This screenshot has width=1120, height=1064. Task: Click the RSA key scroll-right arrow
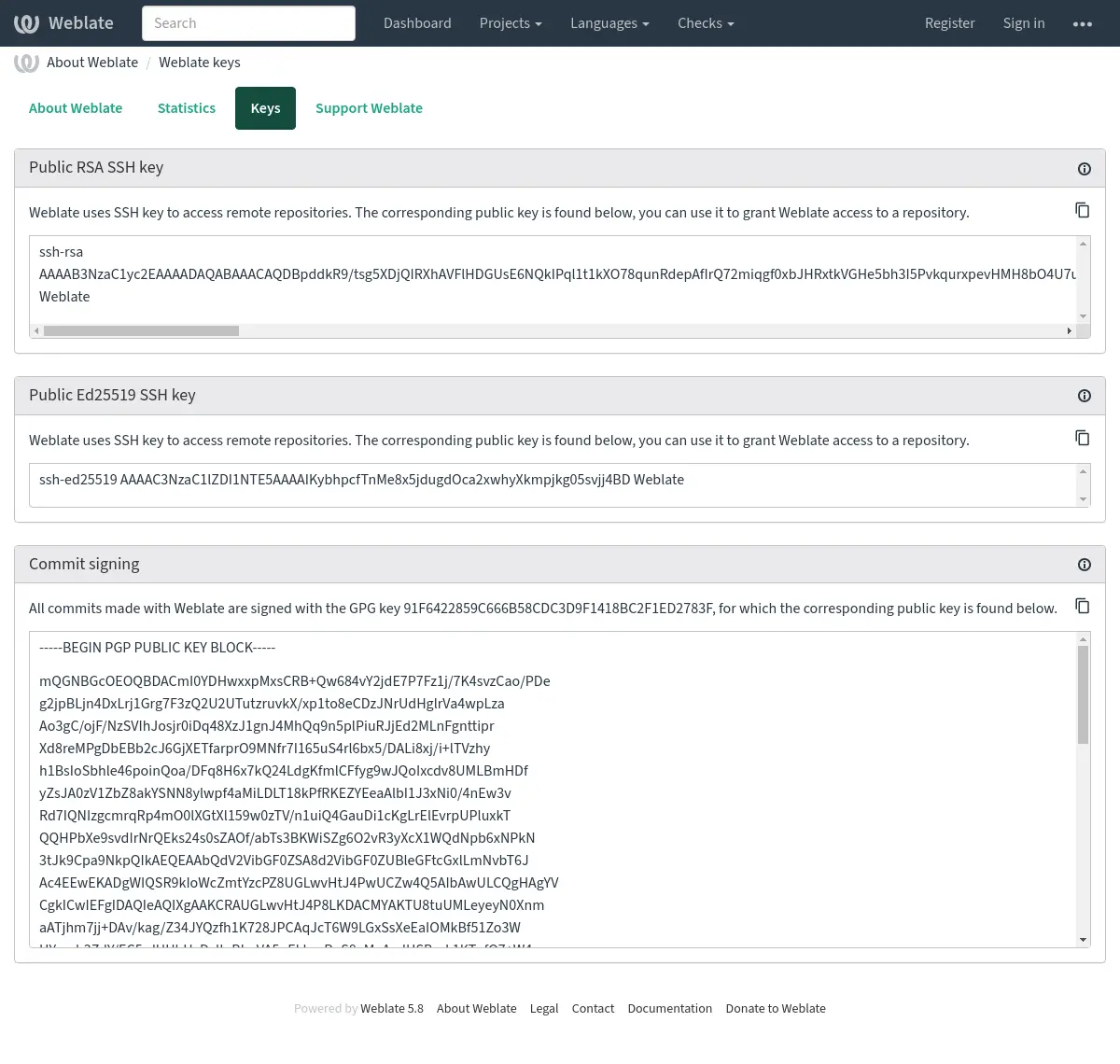coord(1069,331)
